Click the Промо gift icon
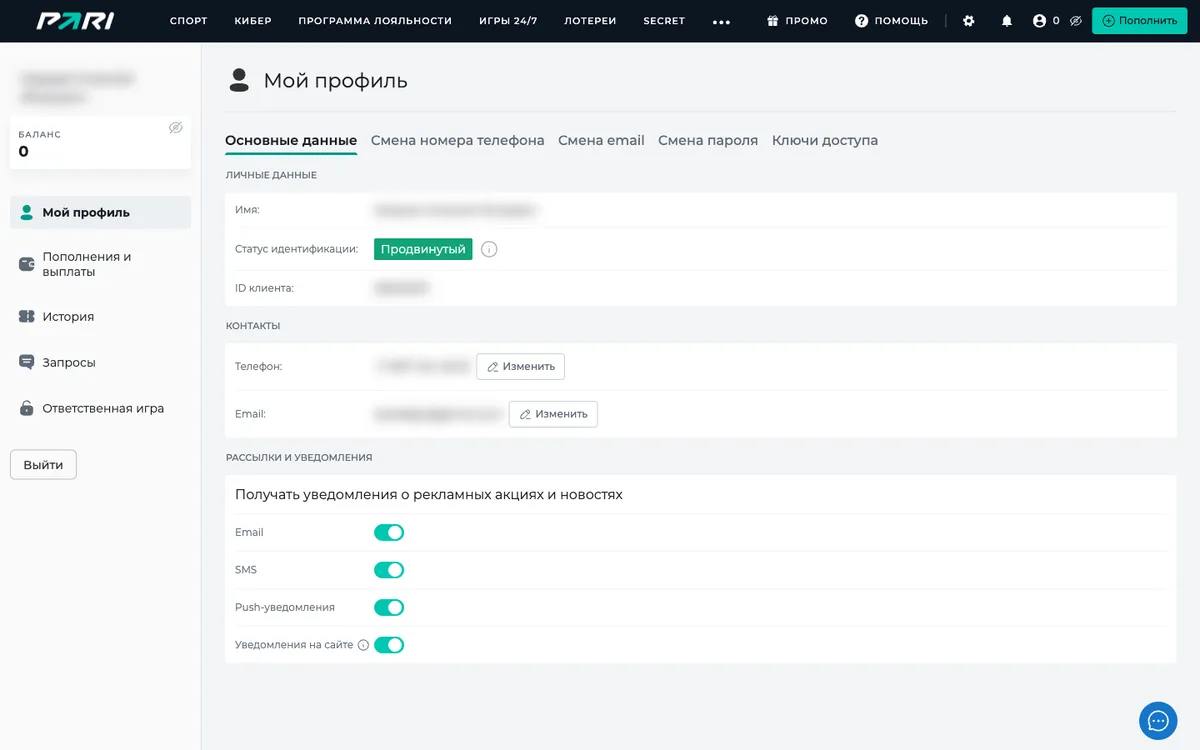The height and width of the screenshot is (750, 1200). click(772, 21)
